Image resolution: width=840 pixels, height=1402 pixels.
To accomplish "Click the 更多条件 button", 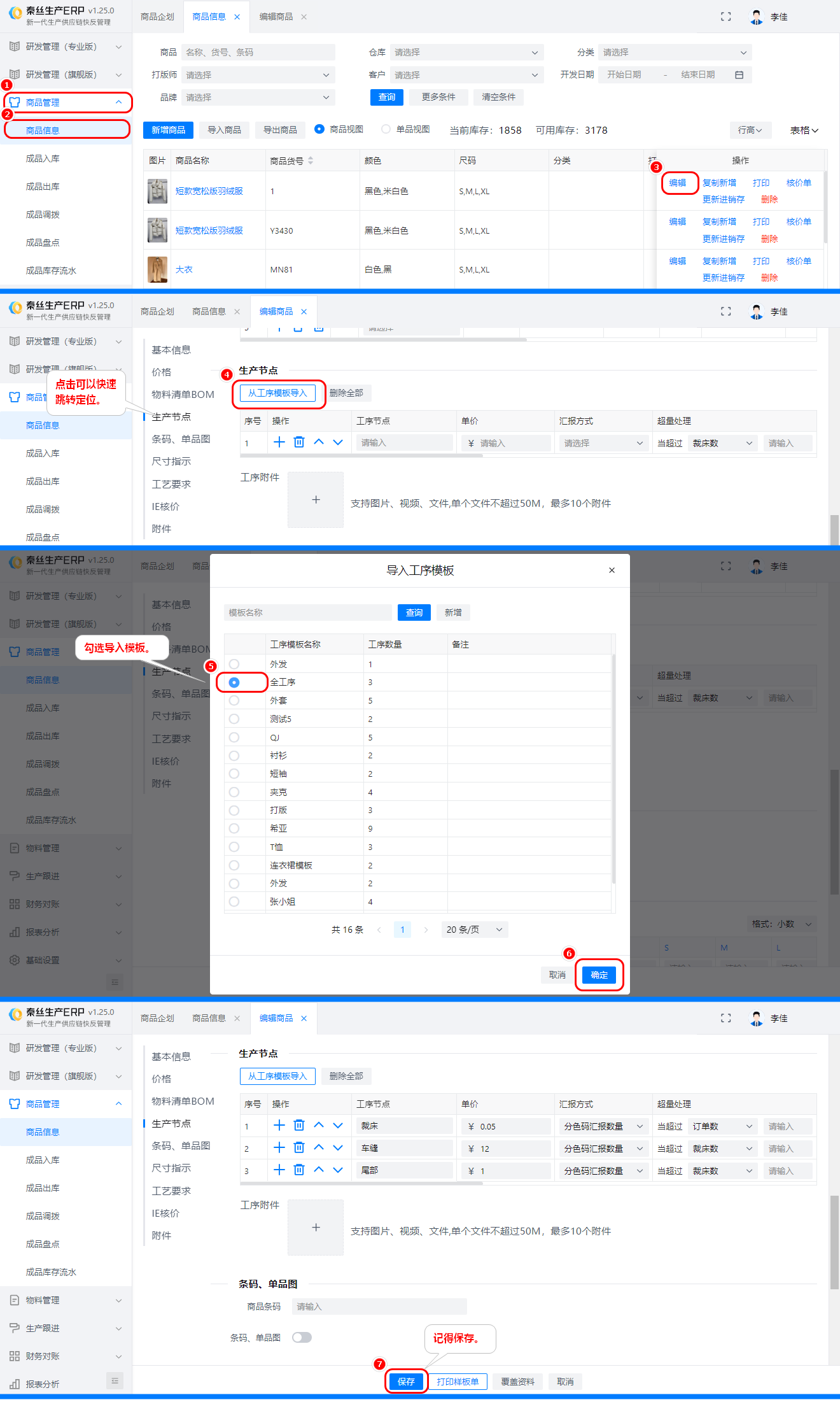I will 438,97.
